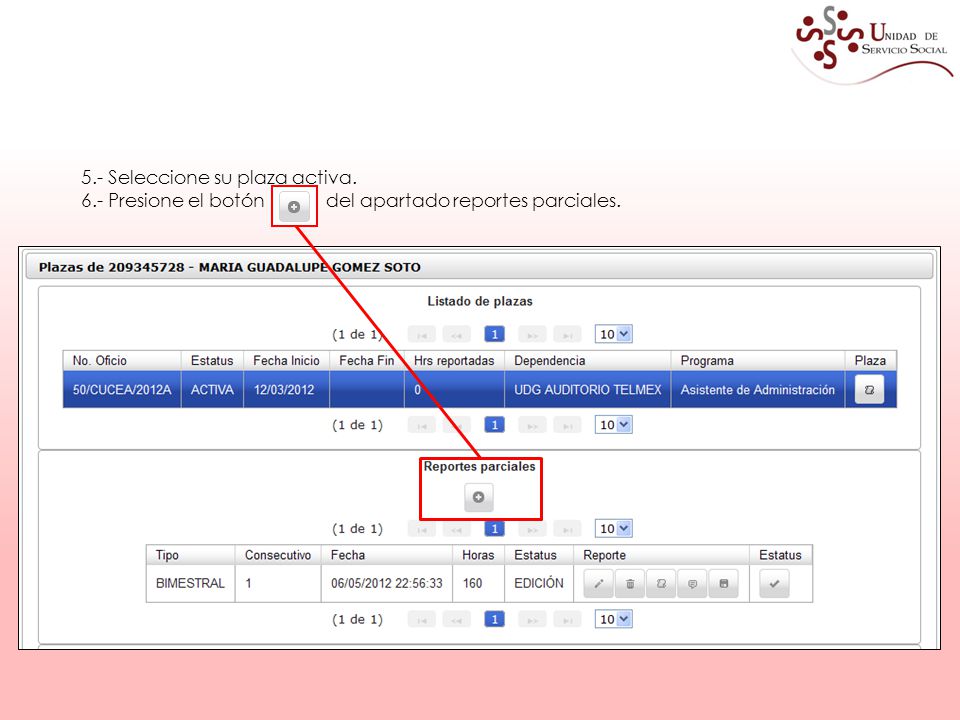
Task: Click the Asistente de Administración cell
Action: (x=758, y=389)
